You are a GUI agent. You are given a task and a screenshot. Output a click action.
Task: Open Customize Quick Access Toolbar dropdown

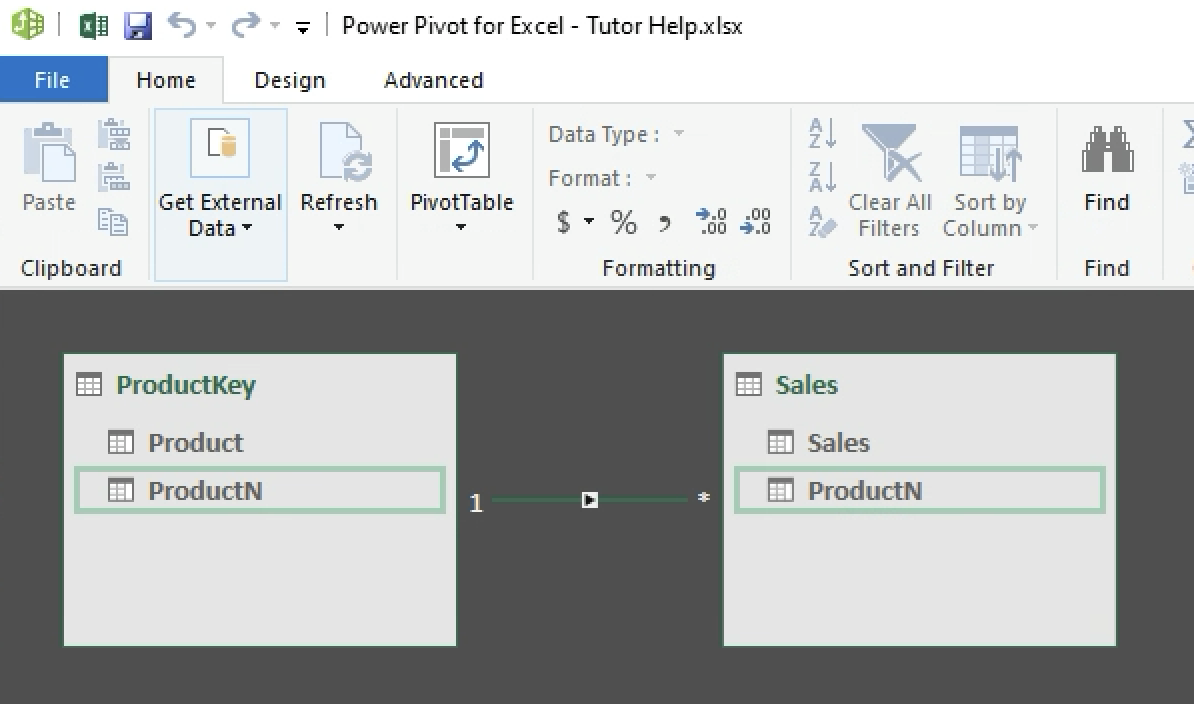[303, 28]
